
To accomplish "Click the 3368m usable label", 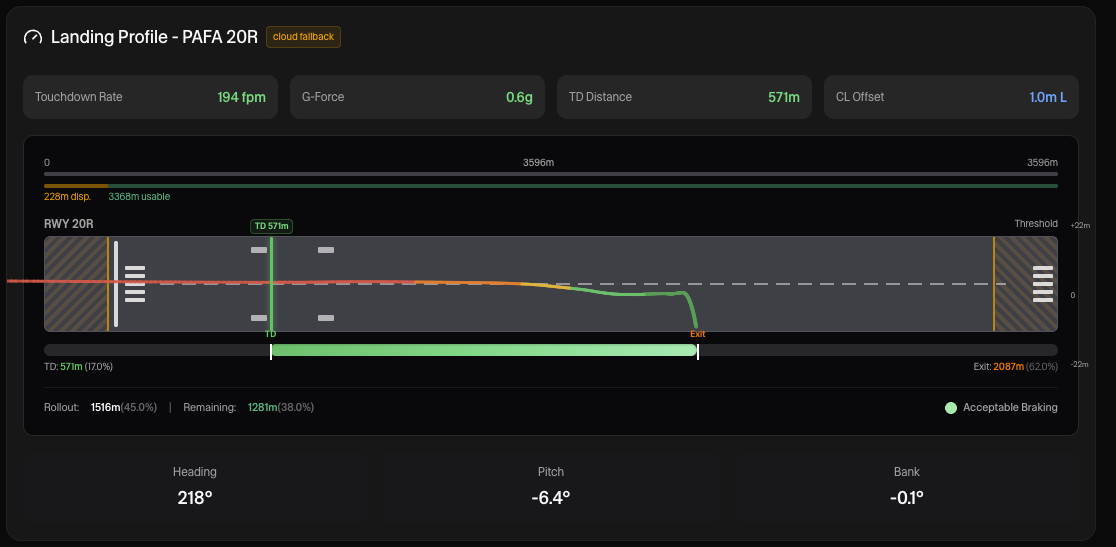I will [x=140, y=196].
